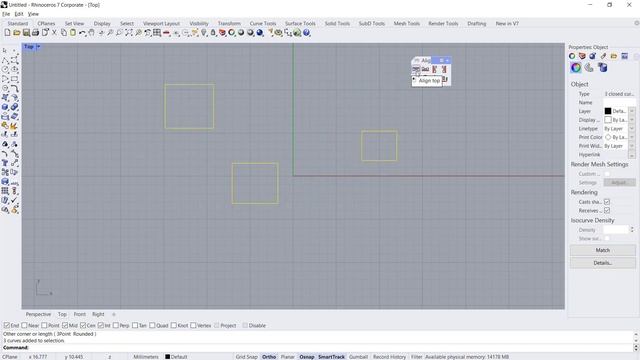Click the Details... button
640x360 pixels.
click(x=603, y=263)
